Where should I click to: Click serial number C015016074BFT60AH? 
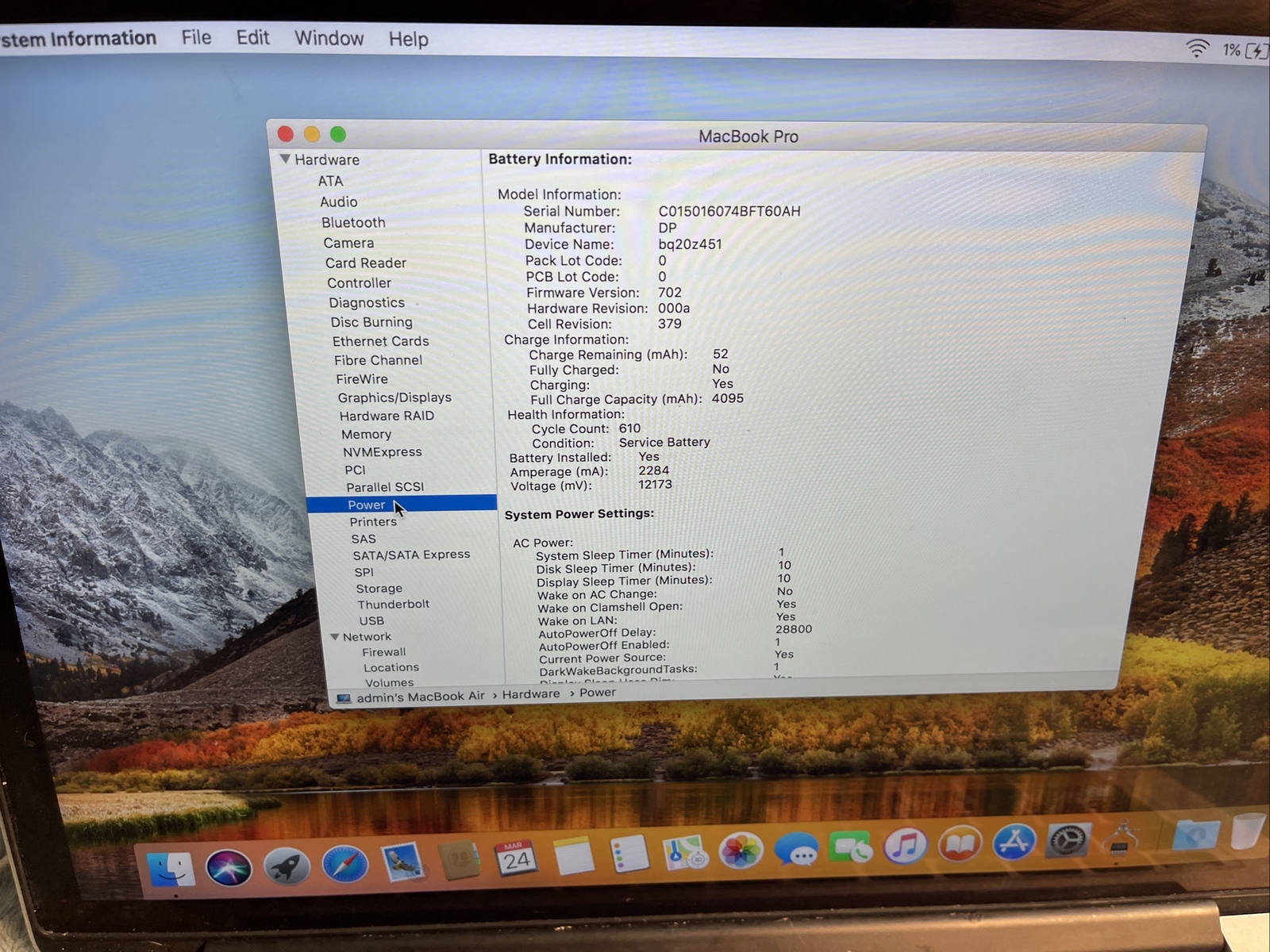729,211
